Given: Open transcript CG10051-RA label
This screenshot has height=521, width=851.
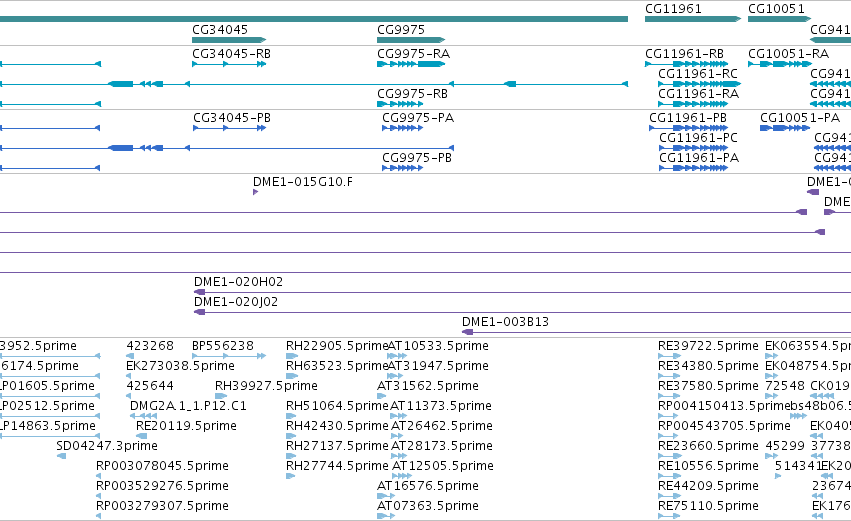Looking at the screenshot, I should click(788, 54).
